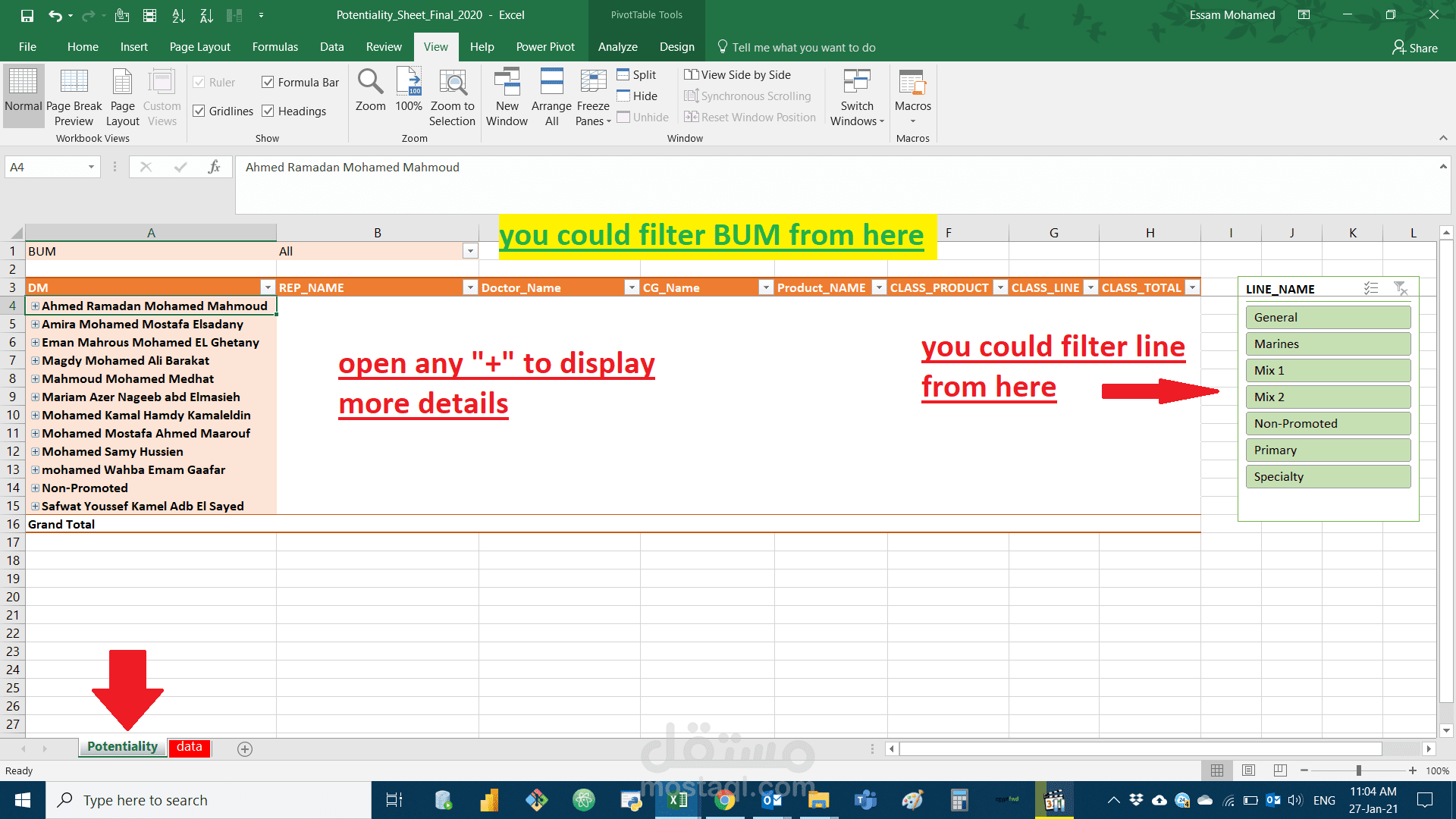Expand Amira Mohamed Mostafa Elsadany row
Screen dimensions: 1456x819
[x=35, y=325]
